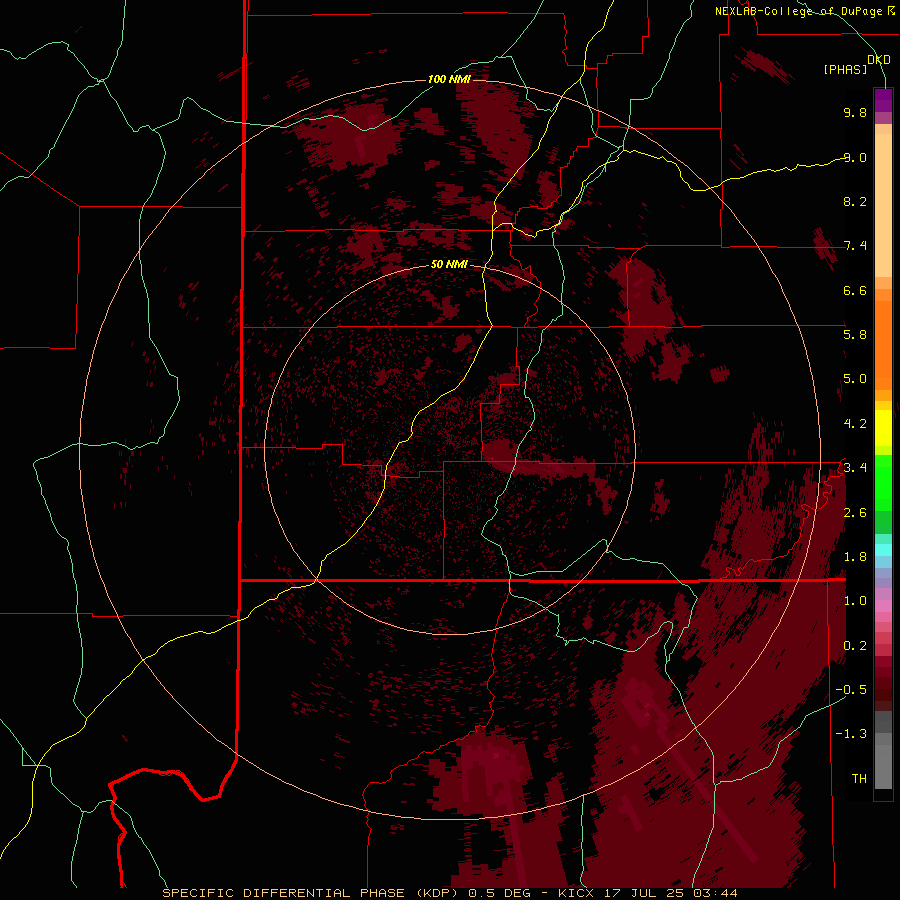
Task: Select the 2.6 value on color scale
Action: pyautogui.click(x=855, y=513)
